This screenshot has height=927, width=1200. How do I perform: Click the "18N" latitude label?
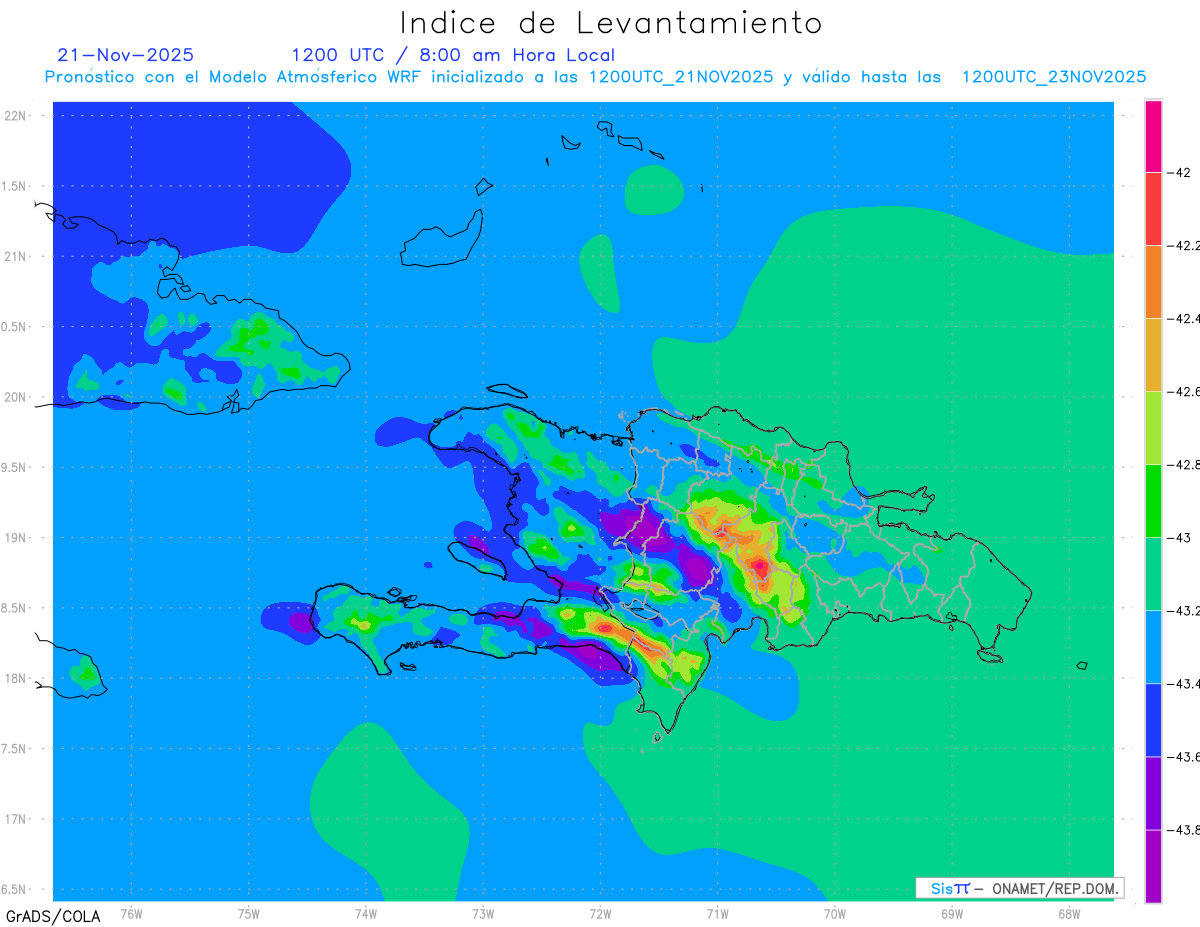click(15, 678)
